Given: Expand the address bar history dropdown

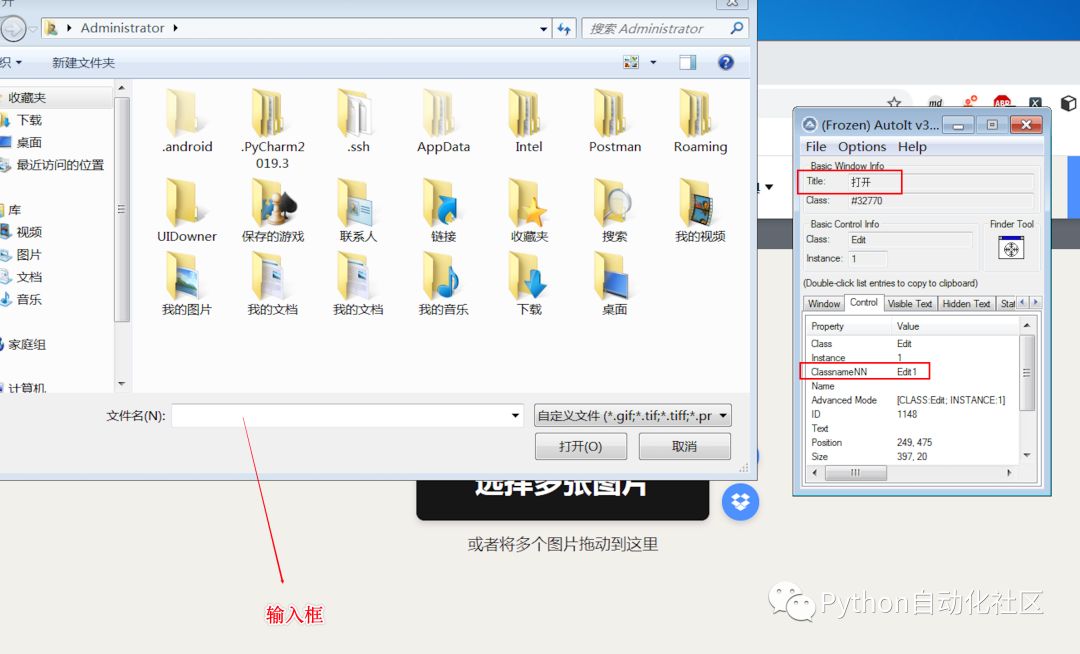Looking at the screenshot, I should (x=543, y=29).
